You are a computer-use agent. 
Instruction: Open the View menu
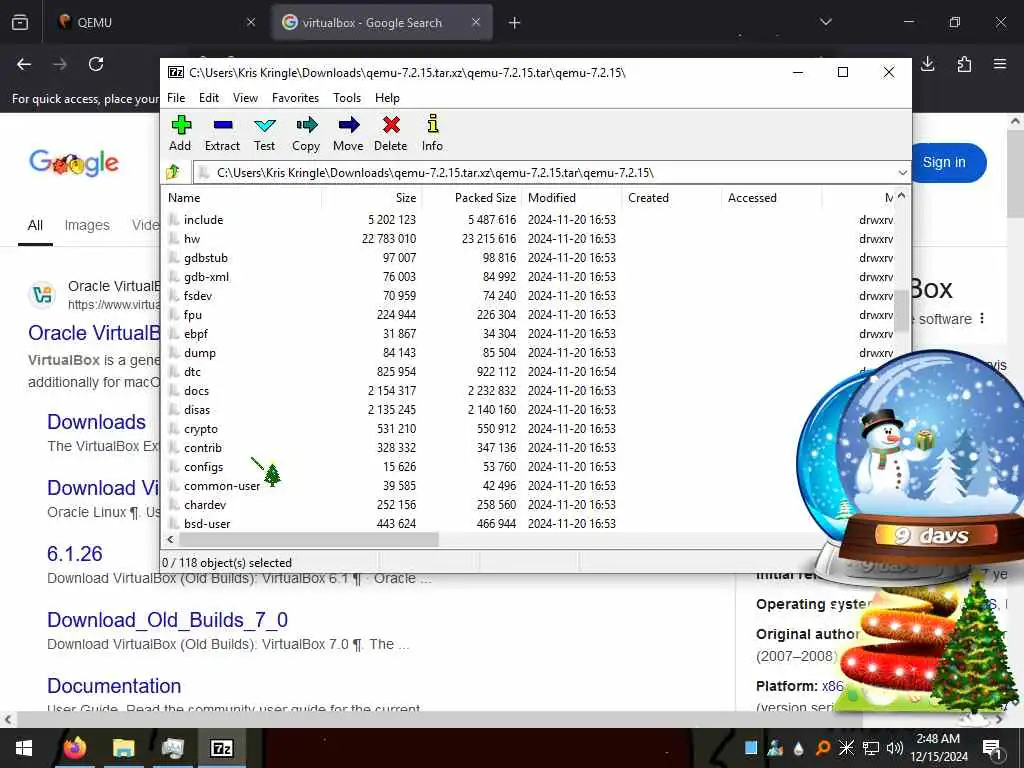(246, 98)
